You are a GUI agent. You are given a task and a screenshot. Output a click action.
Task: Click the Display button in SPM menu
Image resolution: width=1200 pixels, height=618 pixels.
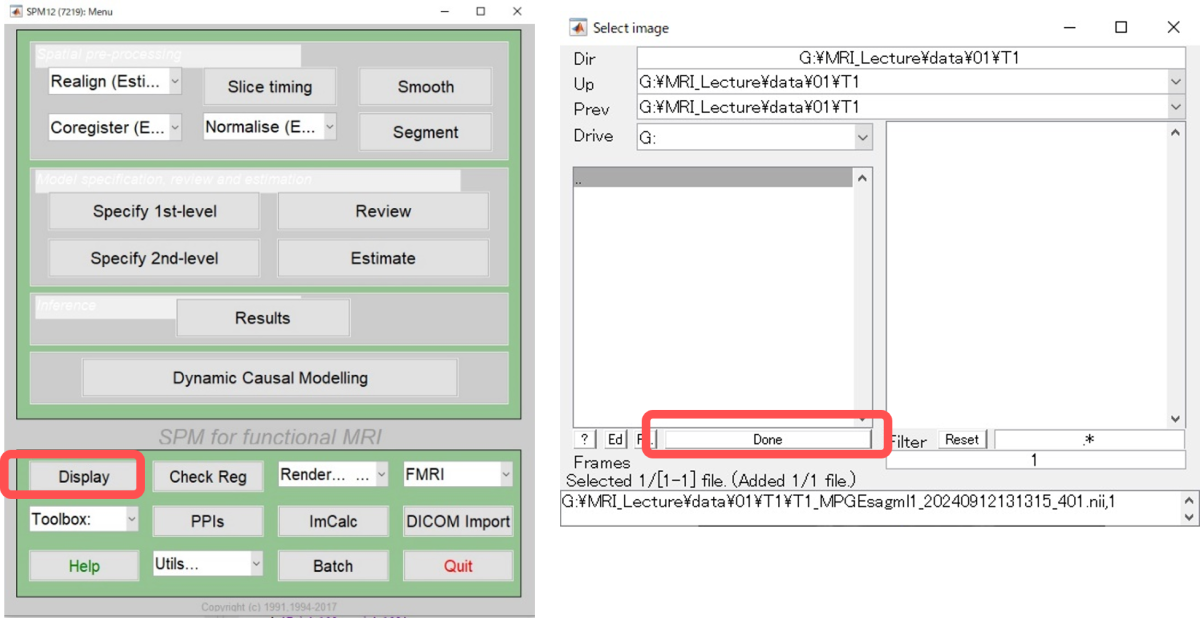pos(84,477)
